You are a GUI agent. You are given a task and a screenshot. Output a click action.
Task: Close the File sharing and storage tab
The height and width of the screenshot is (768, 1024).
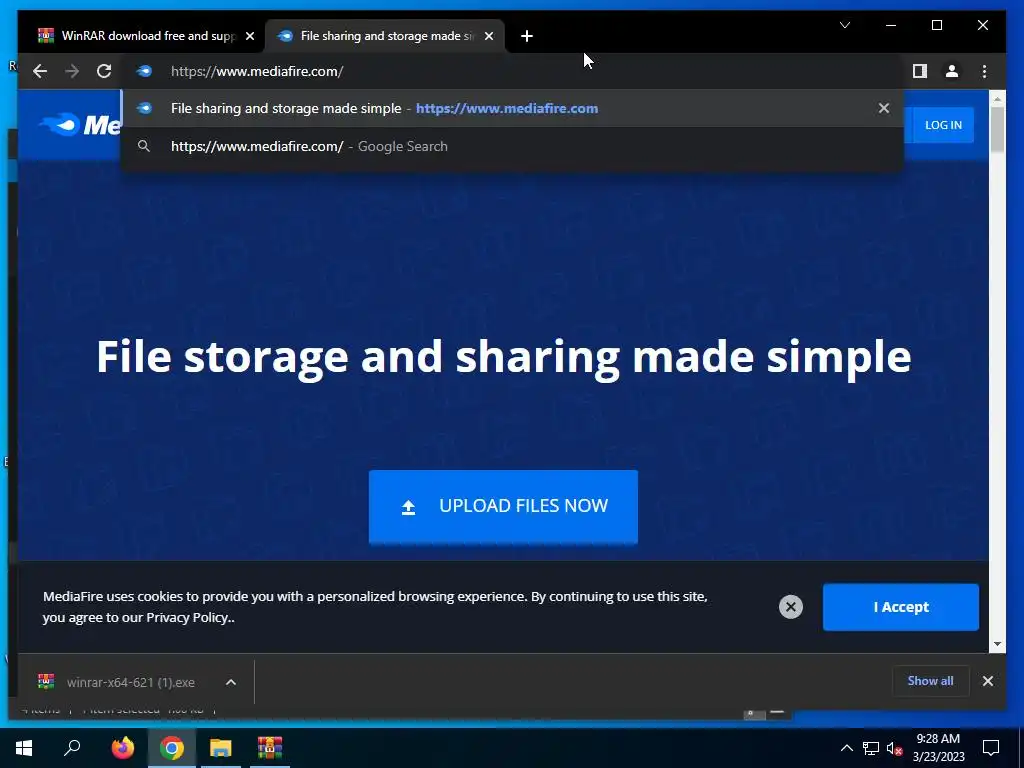coord(488,36)
